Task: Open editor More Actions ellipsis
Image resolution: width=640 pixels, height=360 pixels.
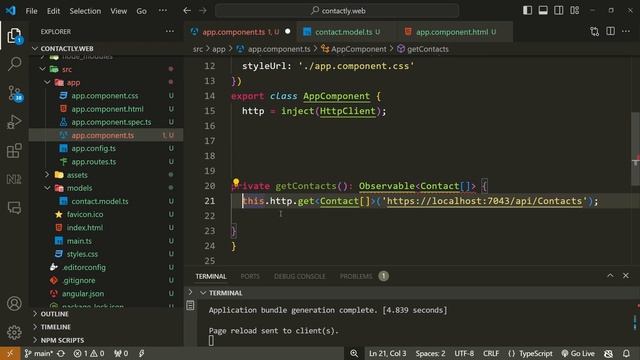Action: (626, 31)
